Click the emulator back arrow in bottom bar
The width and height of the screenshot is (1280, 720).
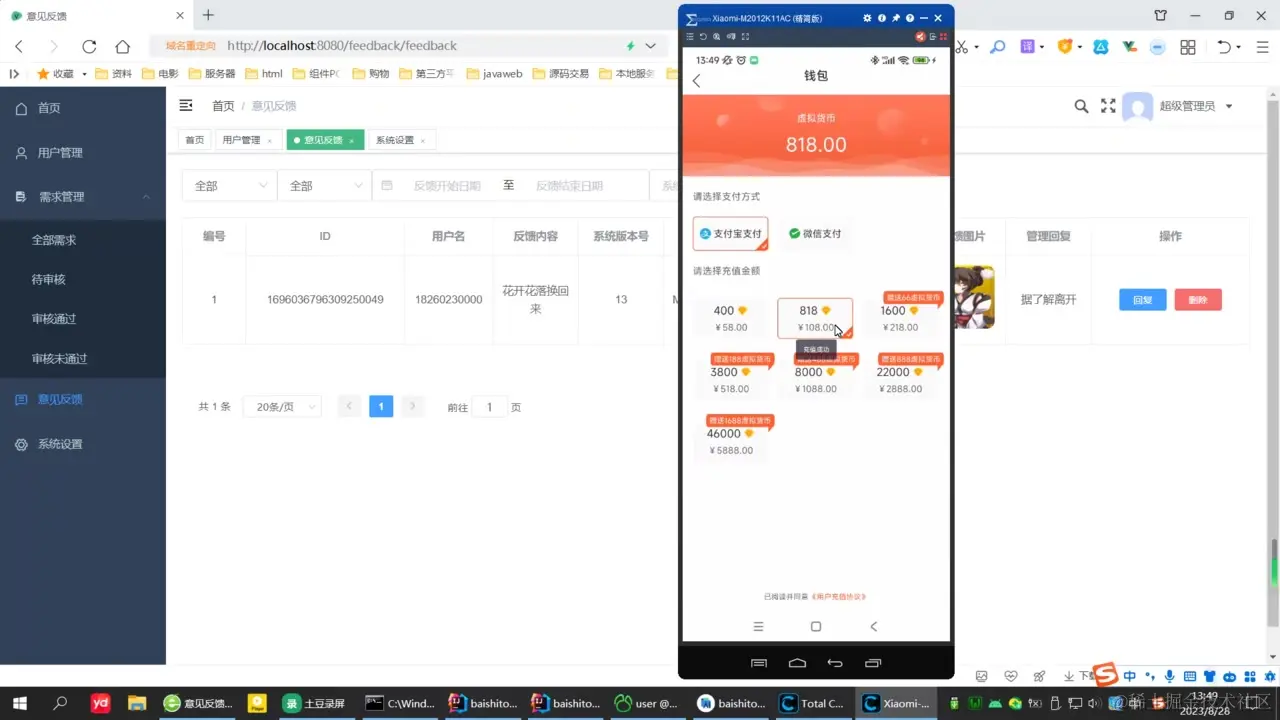835,663
